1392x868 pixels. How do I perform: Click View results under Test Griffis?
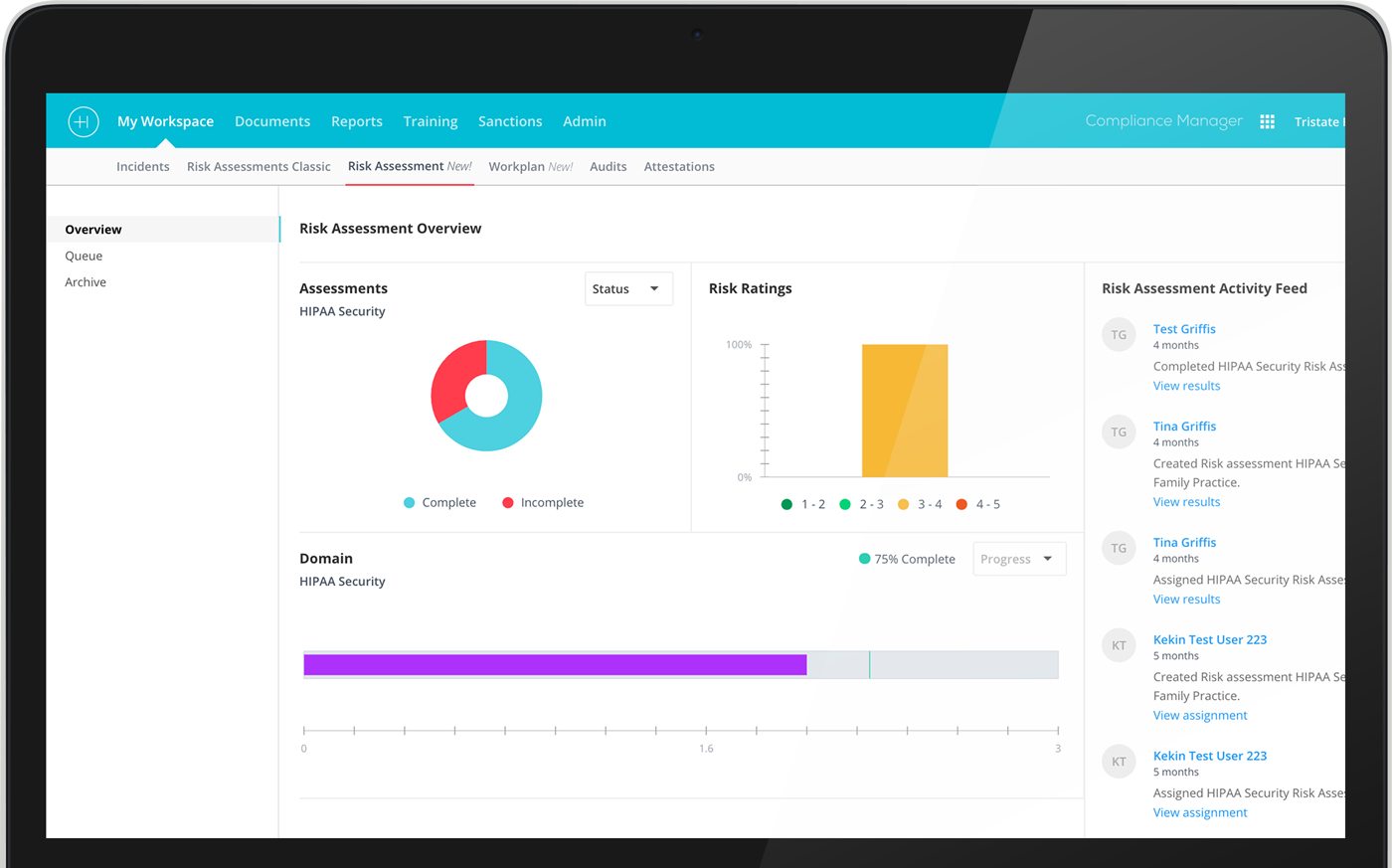1186,386
